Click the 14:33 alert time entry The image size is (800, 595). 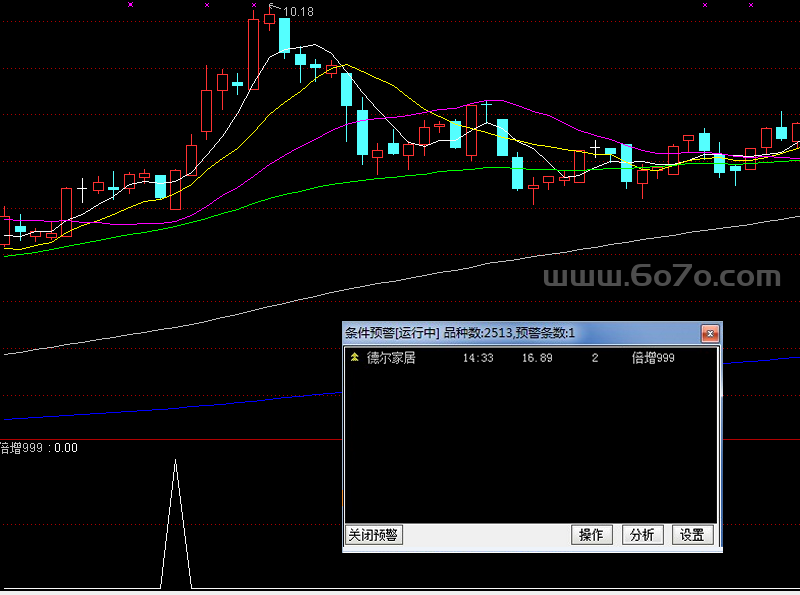pos(478,358)
